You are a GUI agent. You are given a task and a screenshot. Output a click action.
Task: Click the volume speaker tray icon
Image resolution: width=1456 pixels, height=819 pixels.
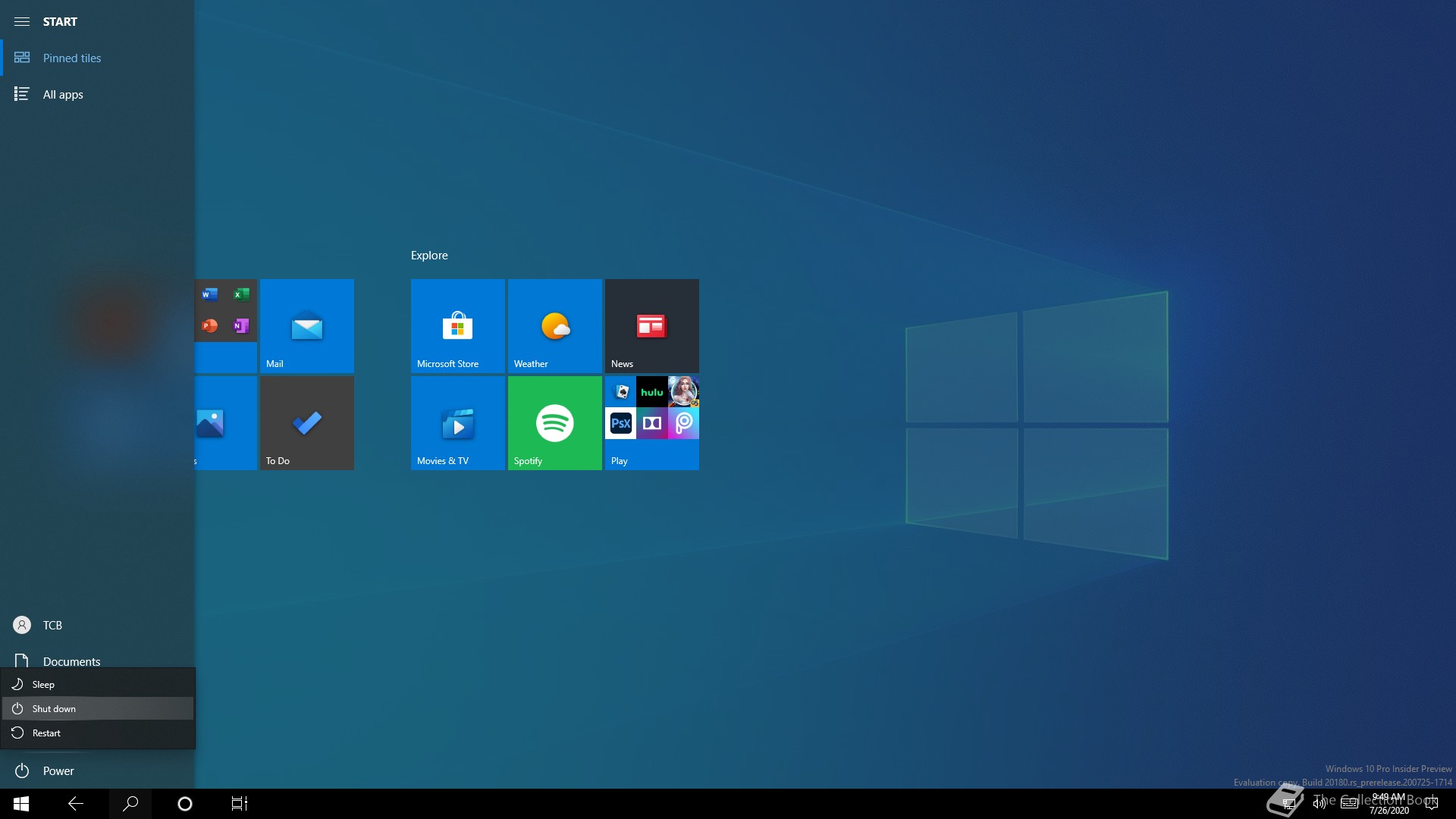(x=1319, y=804)
